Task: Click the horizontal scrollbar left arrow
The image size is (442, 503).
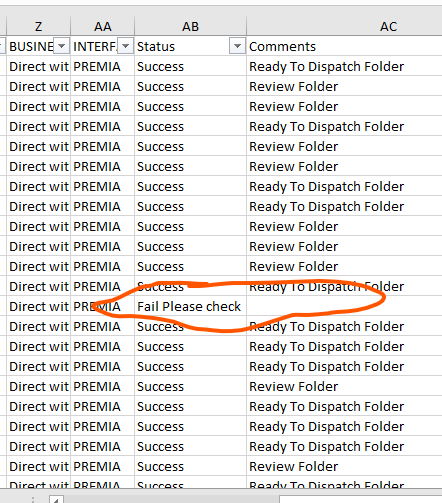Action: 56,500
